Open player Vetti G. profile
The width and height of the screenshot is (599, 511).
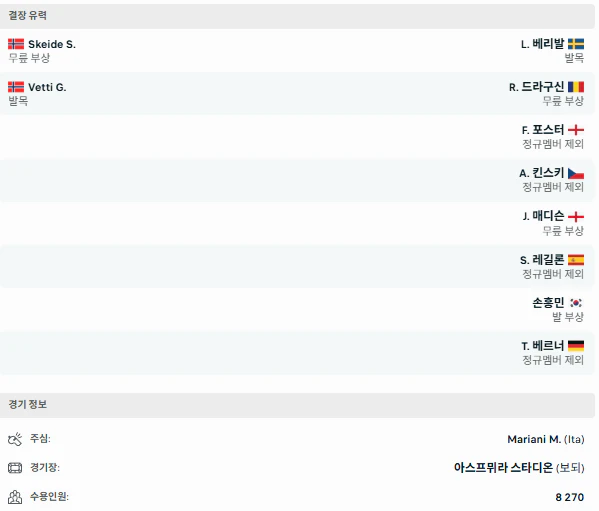(x=47, y=87)
